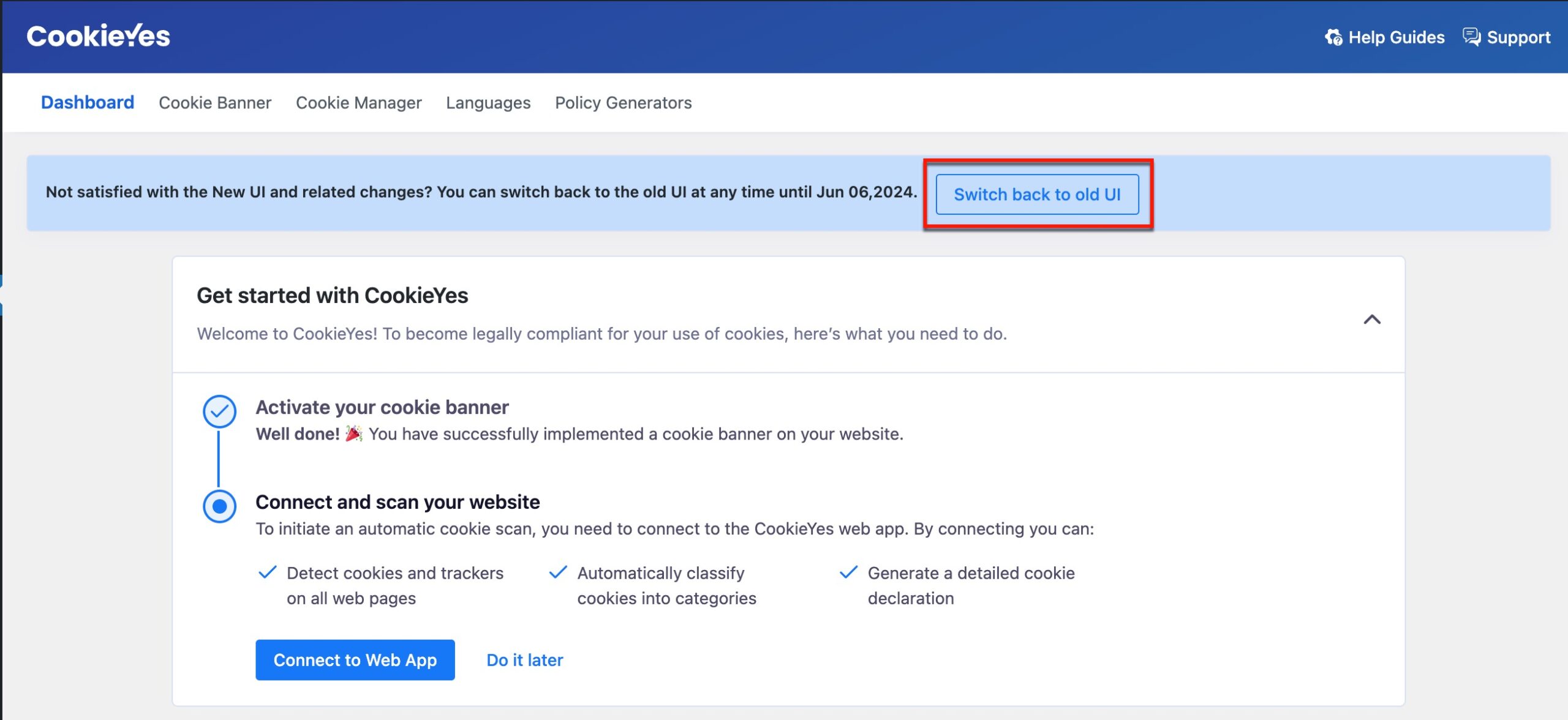Image resolution: width=1568 pixels, height=720 pixels.
Task: Open the Policy Generators tab
Action: (x=624, y=102)
